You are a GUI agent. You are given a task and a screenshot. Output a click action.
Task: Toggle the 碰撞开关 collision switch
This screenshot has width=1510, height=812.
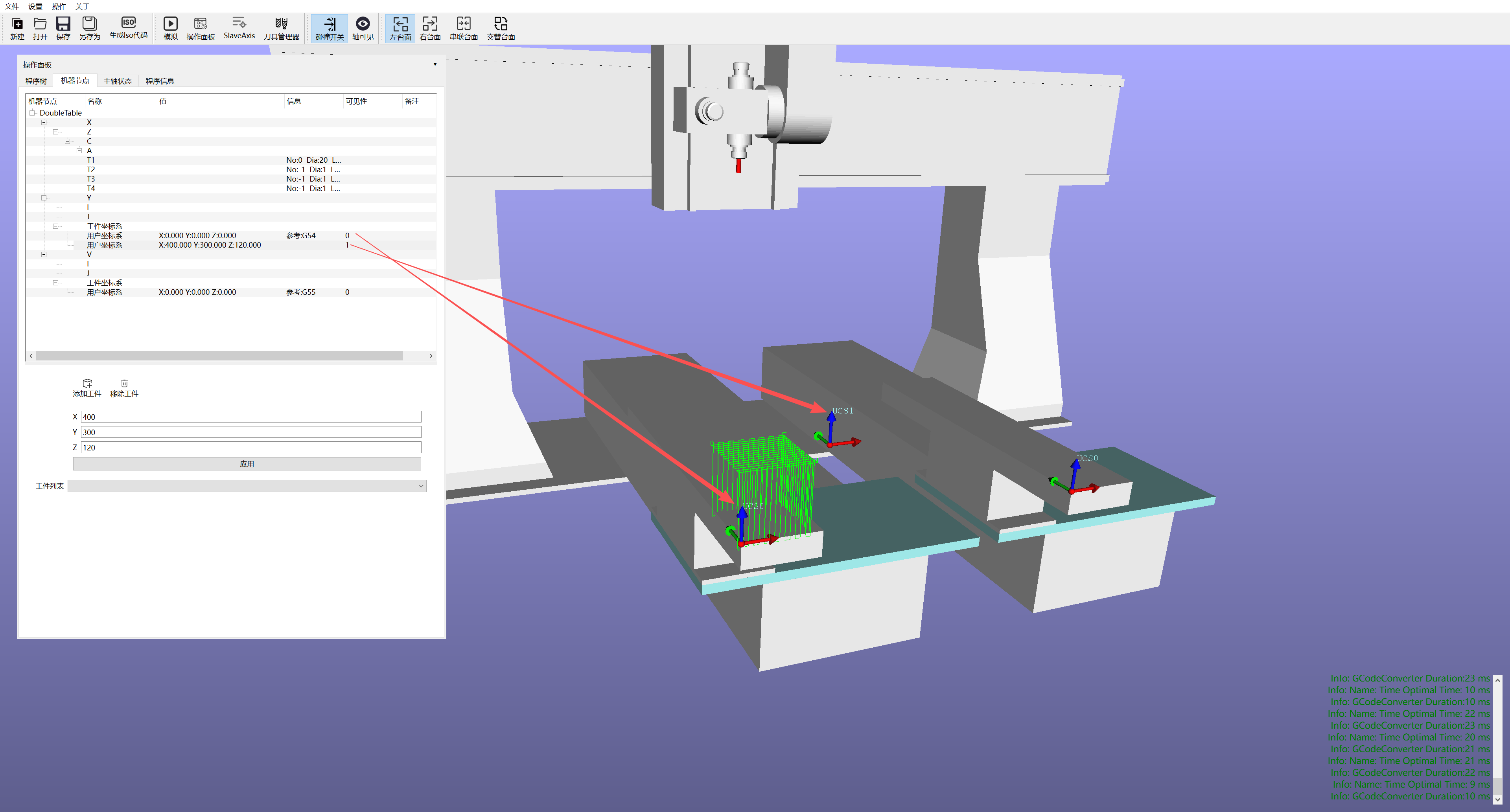tap(330, 24)
